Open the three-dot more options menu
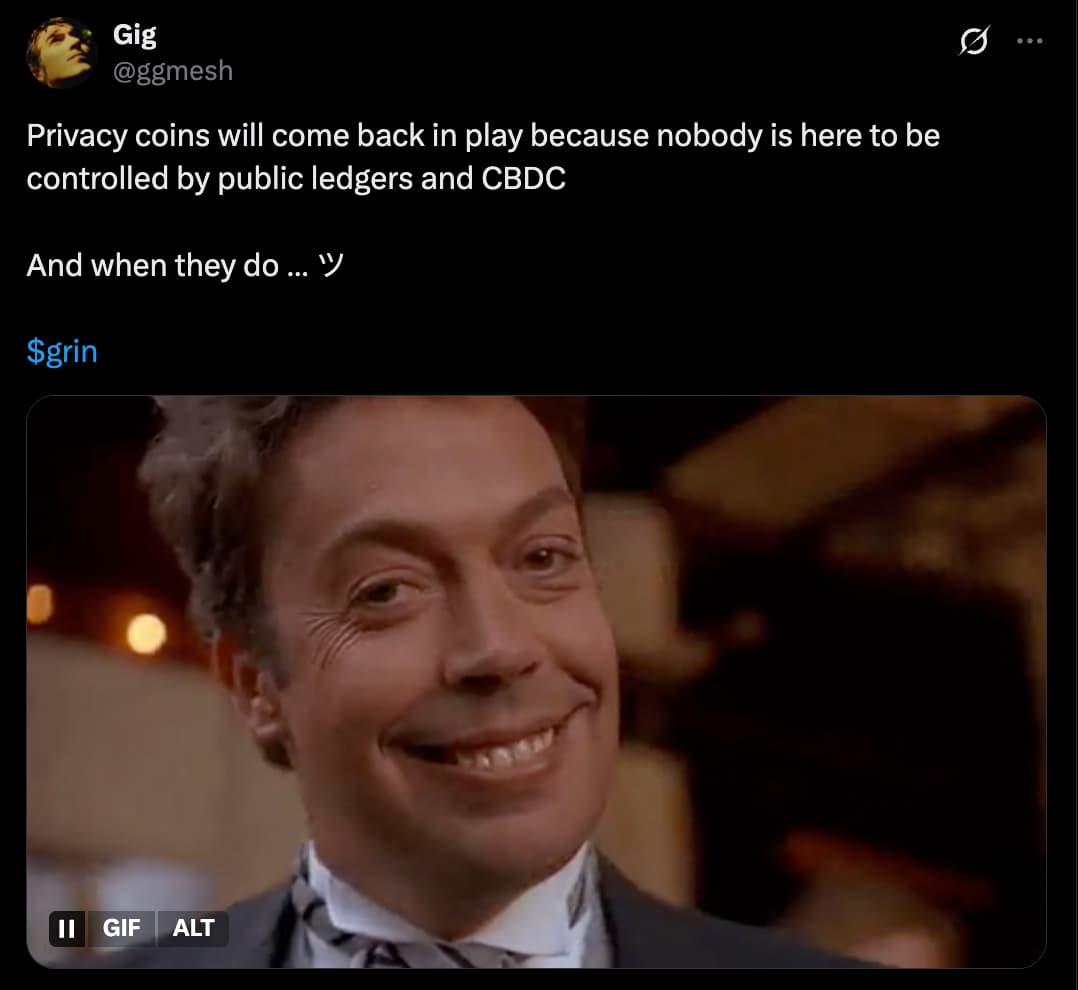This screenshot has width=1078, height=990. [x=1029, y=41]
